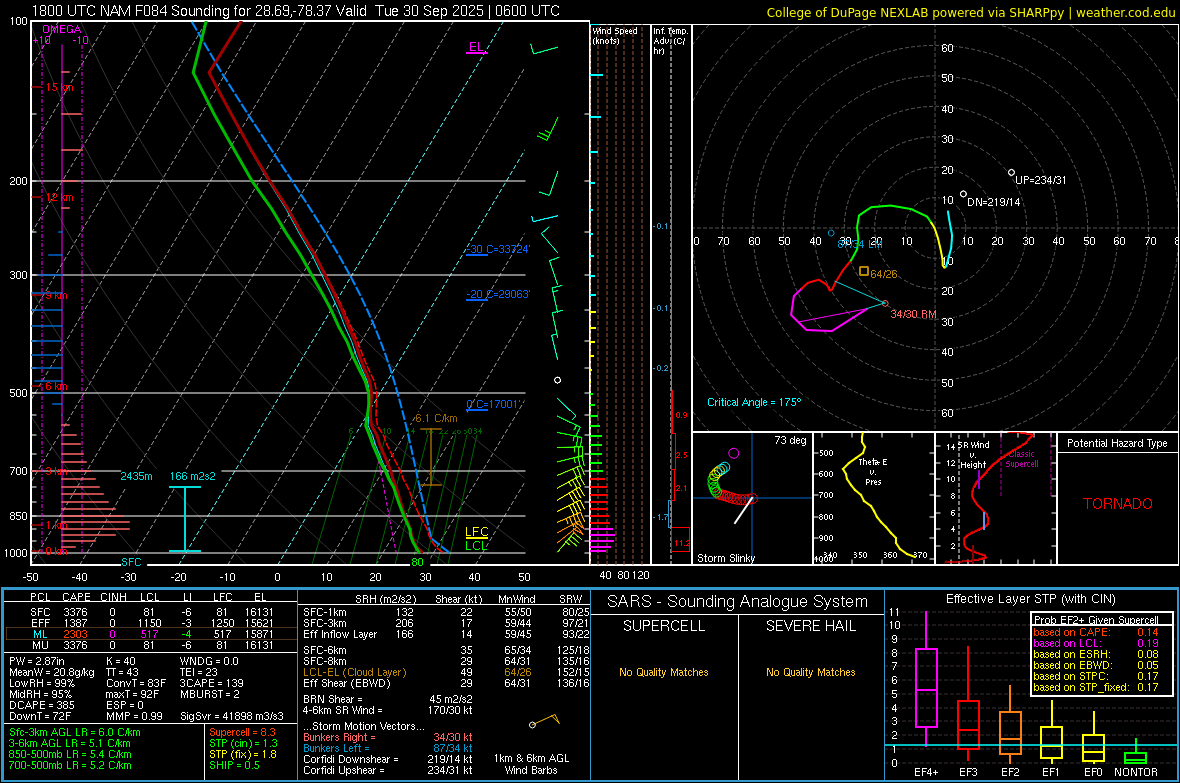This screenshot has height=783, width=1180.
Task: Click the 'Eff Inflow Layer' row
Action: pos(447,634)
